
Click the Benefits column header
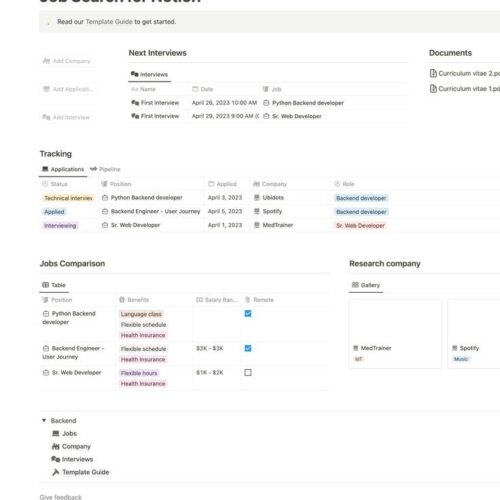134,300
